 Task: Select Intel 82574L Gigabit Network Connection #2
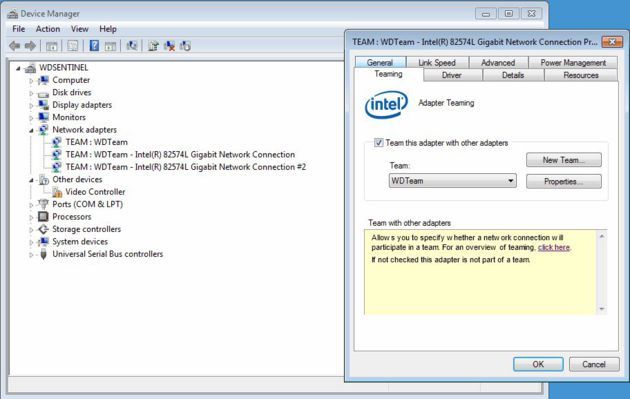[x=186, y=167]
